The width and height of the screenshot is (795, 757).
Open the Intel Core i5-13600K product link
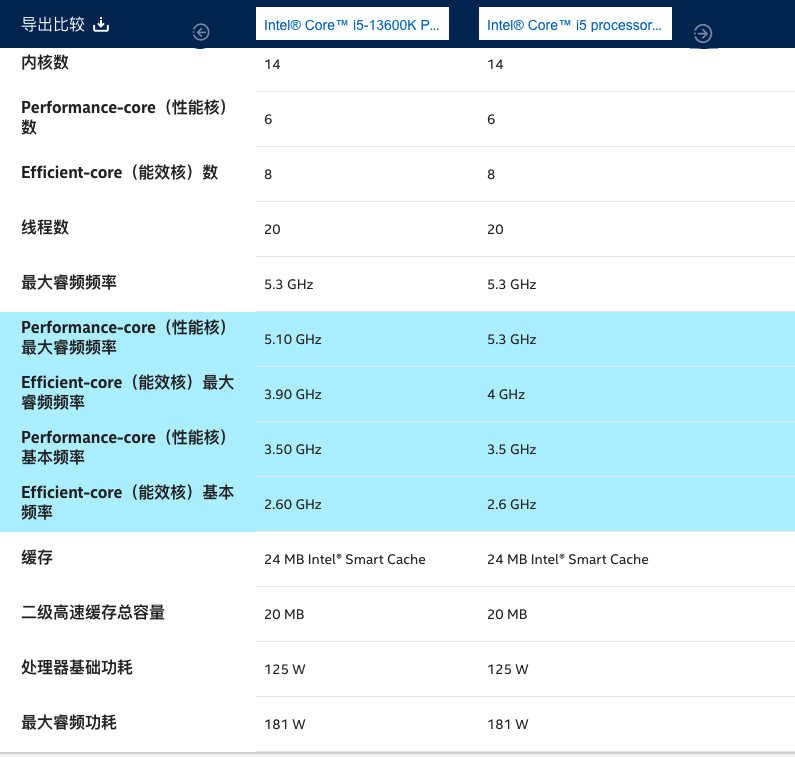(352, 25)
